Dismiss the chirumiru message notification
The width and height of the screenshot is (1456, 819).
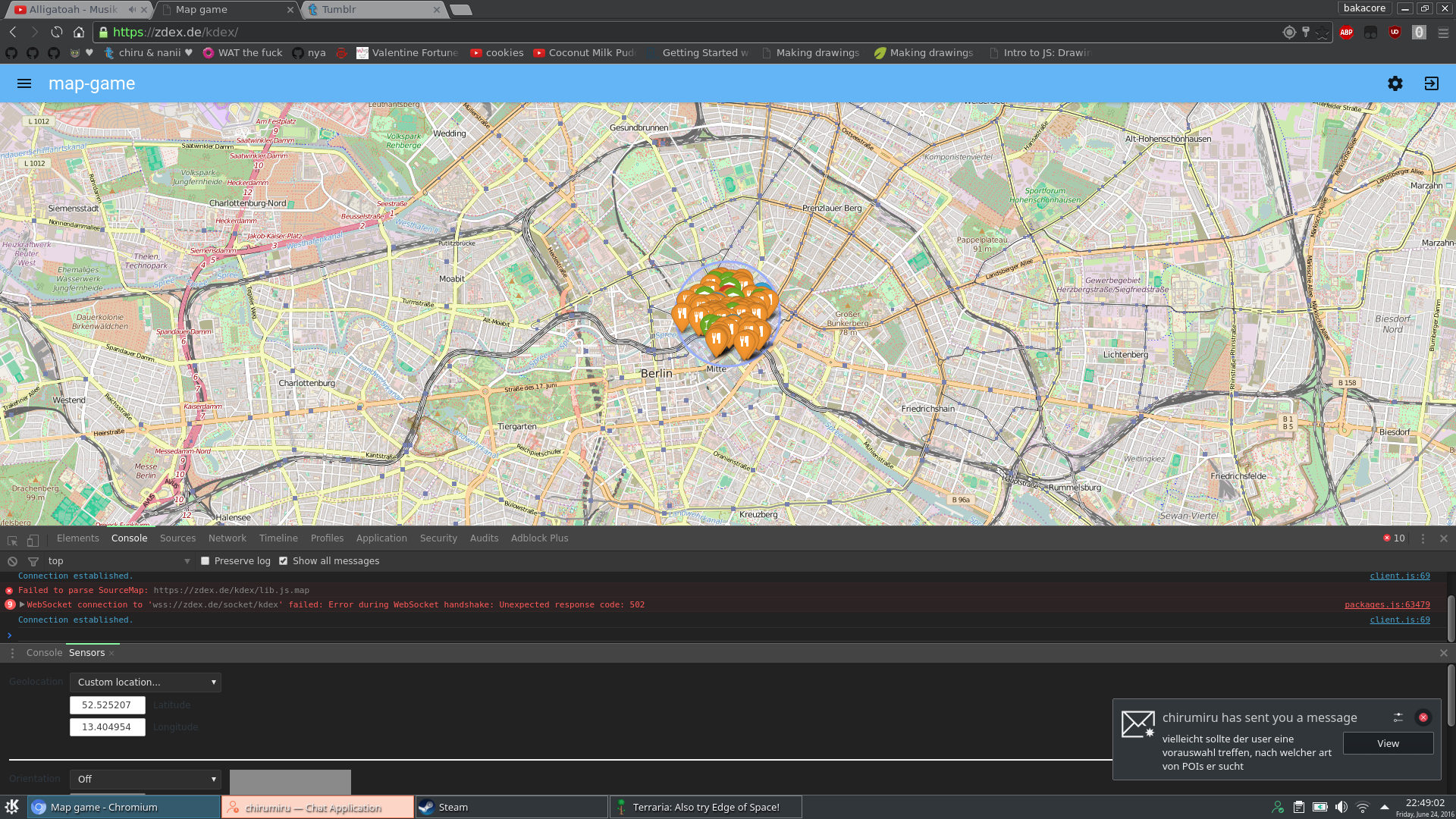[1423, 717]
